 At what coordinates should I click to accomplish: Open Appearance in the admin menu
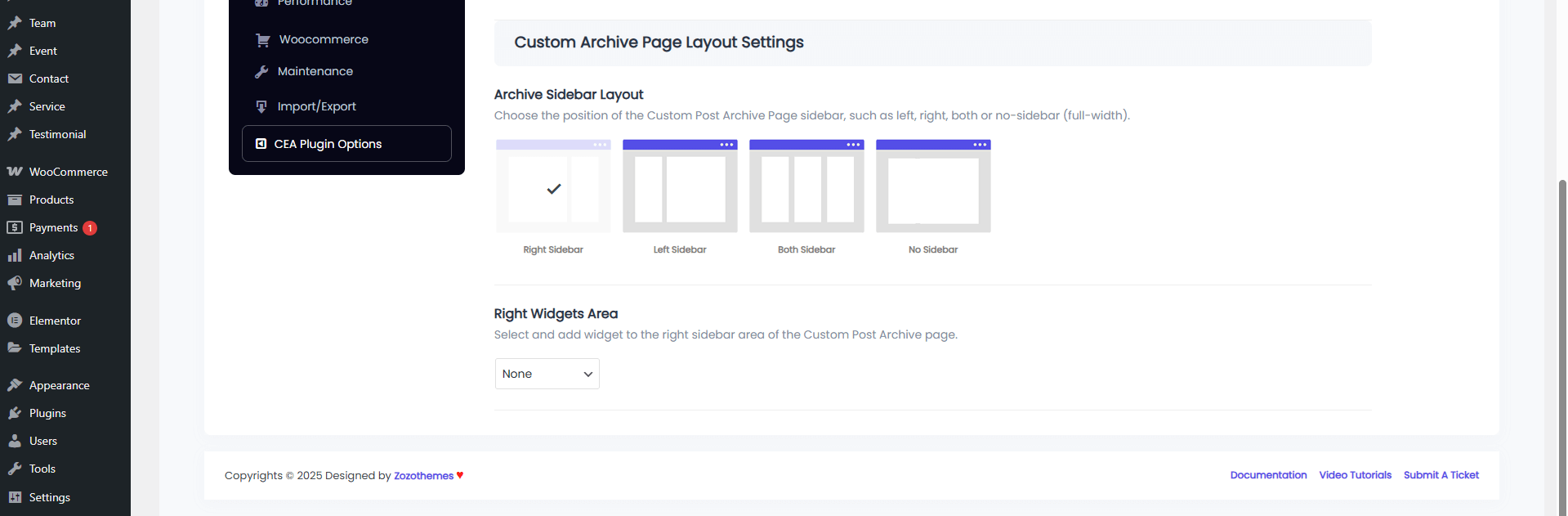coord(59,385)
